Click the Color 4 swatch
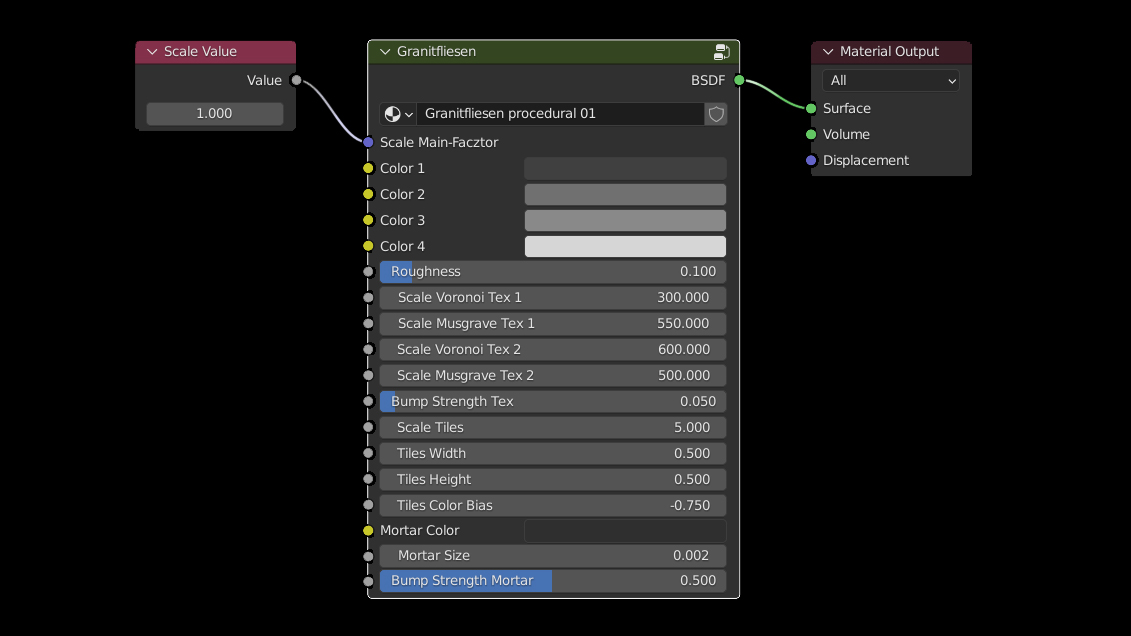Viewport: 1131px width, 636px height. click(625, 246)
